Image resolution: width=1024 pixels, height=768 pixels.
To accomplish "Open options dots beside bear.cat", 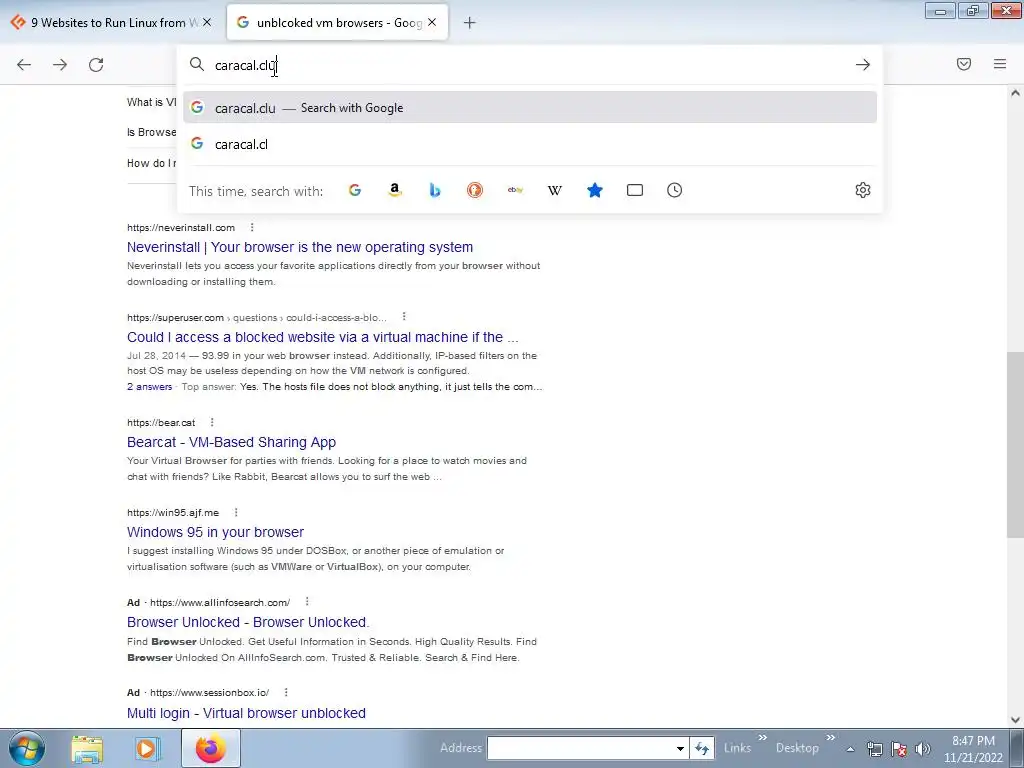I will point(212,423).
